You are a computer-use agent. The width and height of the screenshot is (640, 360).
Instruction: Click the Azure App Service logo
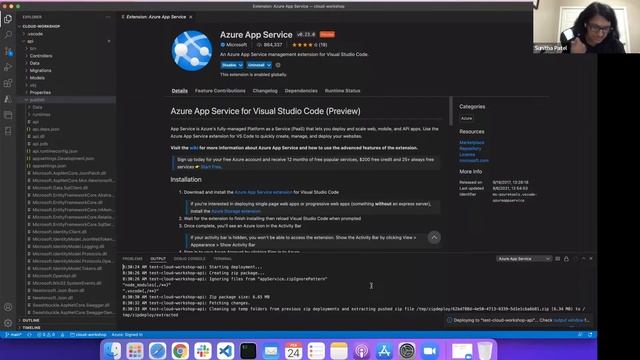[x=191, y=51]
